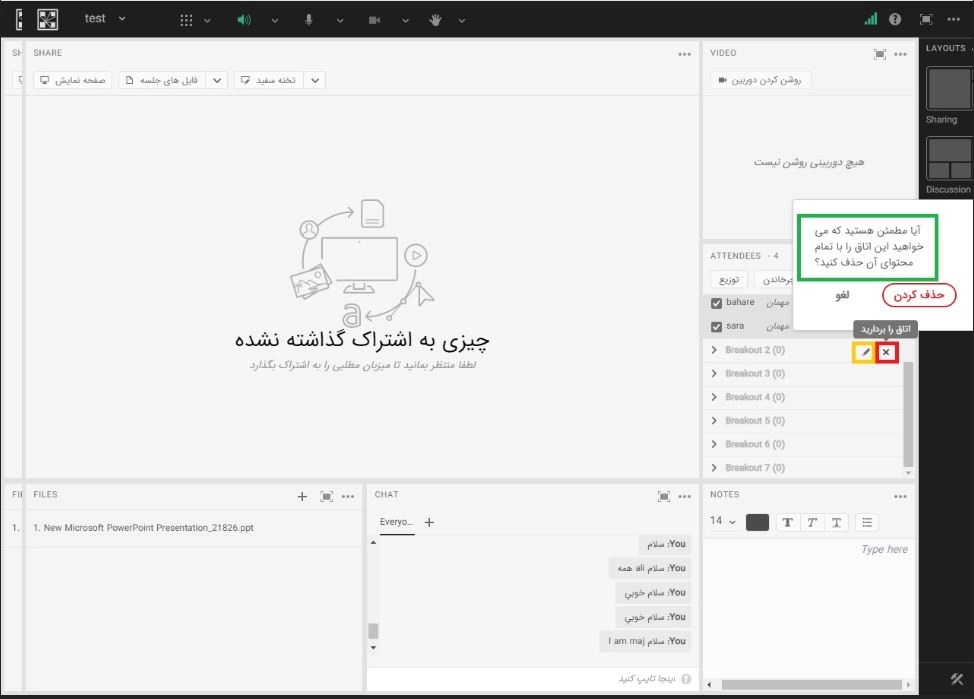Switch to the Everyone chat tab

396,522
